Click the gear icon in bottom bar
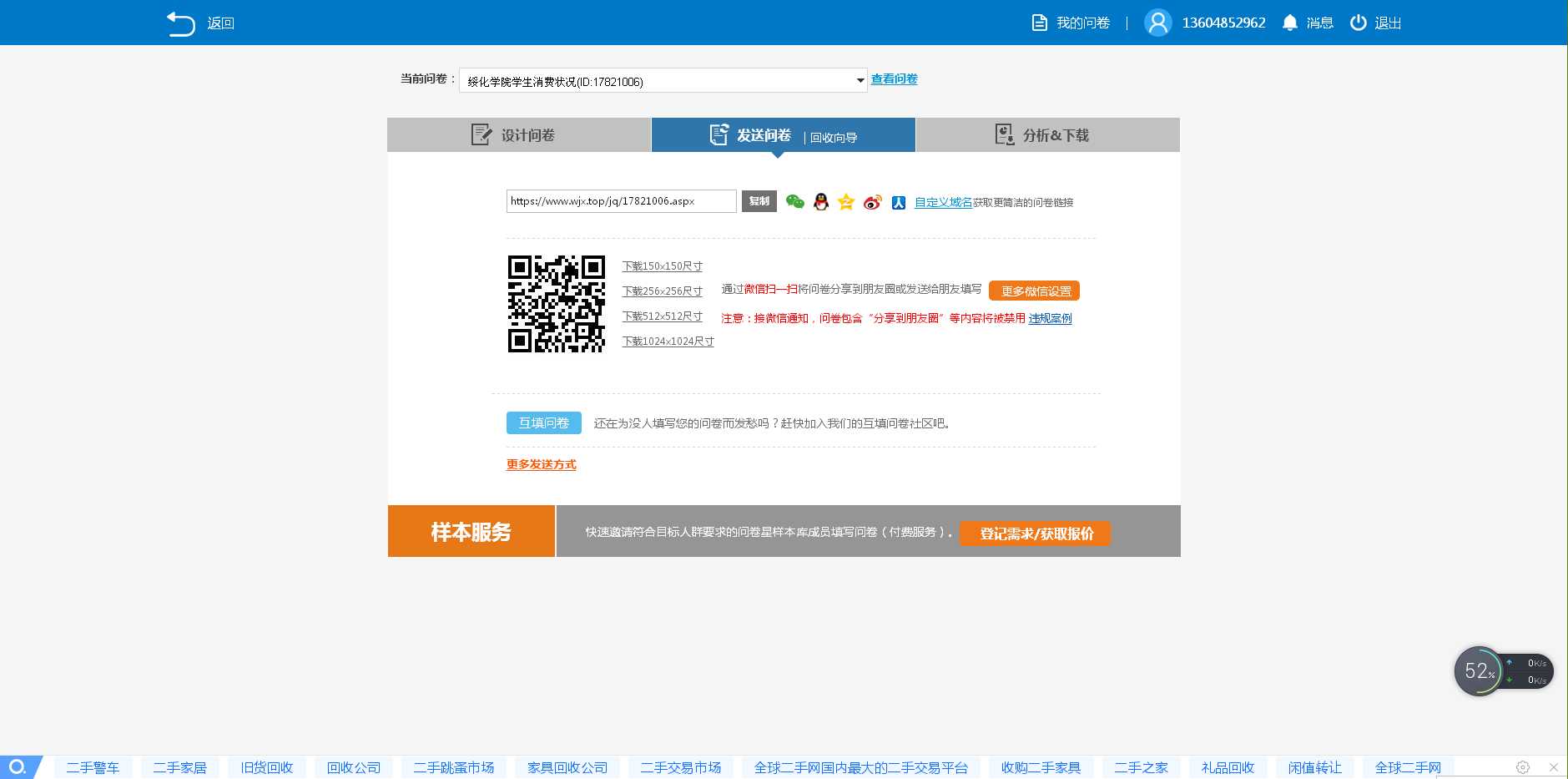The image size is (1568, 779). tap(1523, 767)
